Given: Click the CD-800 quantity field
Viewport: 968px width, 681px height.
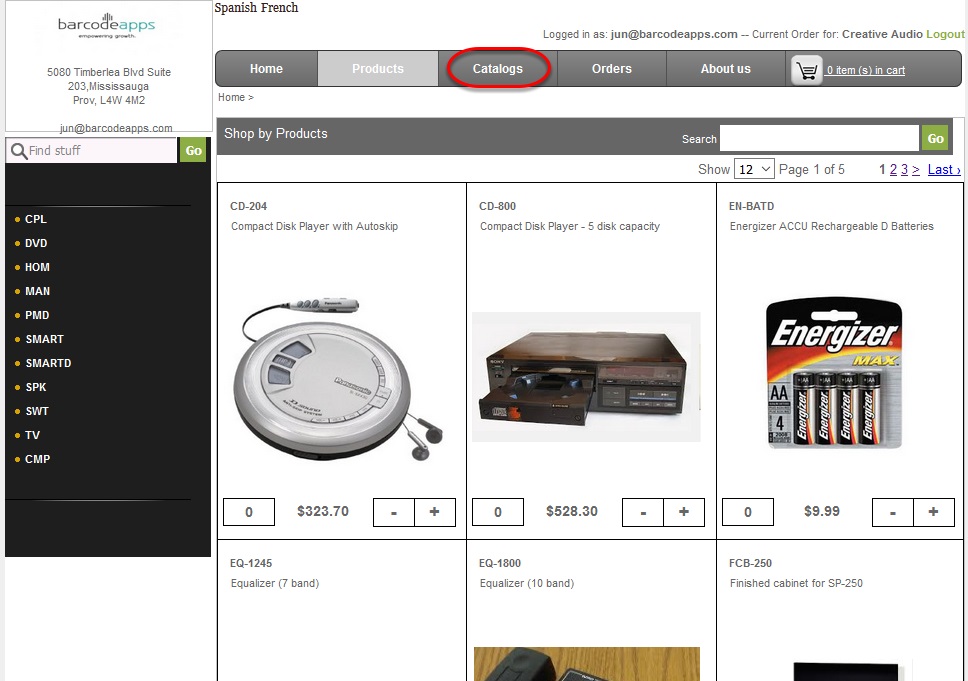Looking at the screenshot, I should point(498,512).
